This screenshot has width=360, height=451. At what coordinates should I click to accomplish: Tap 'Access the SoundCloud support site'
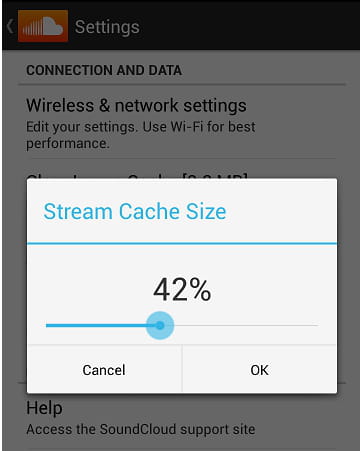click(x=141, y=429)
